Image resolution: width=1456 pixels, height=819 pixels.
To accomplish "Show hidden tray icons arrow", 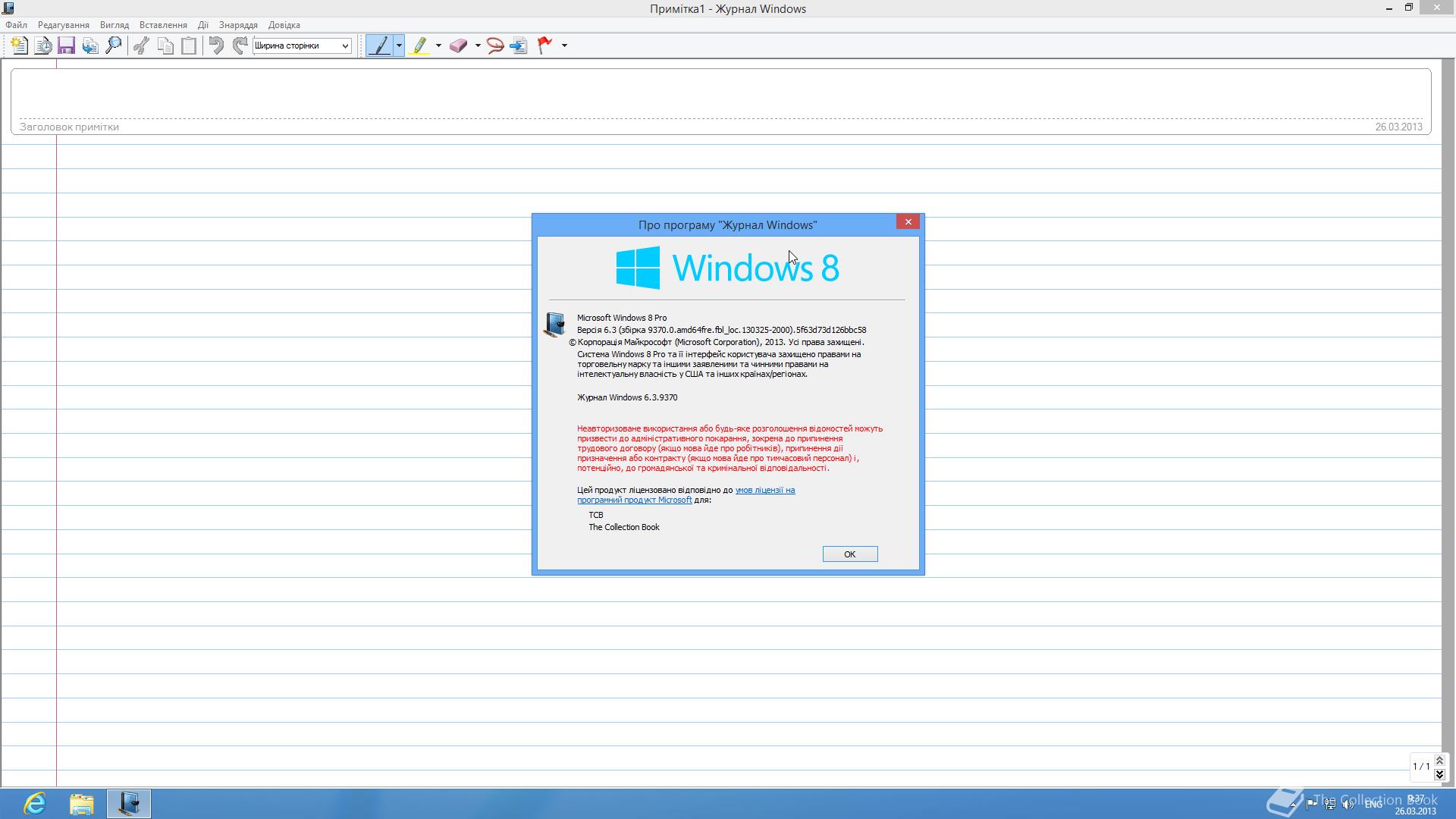I will tap(1293, 804).
